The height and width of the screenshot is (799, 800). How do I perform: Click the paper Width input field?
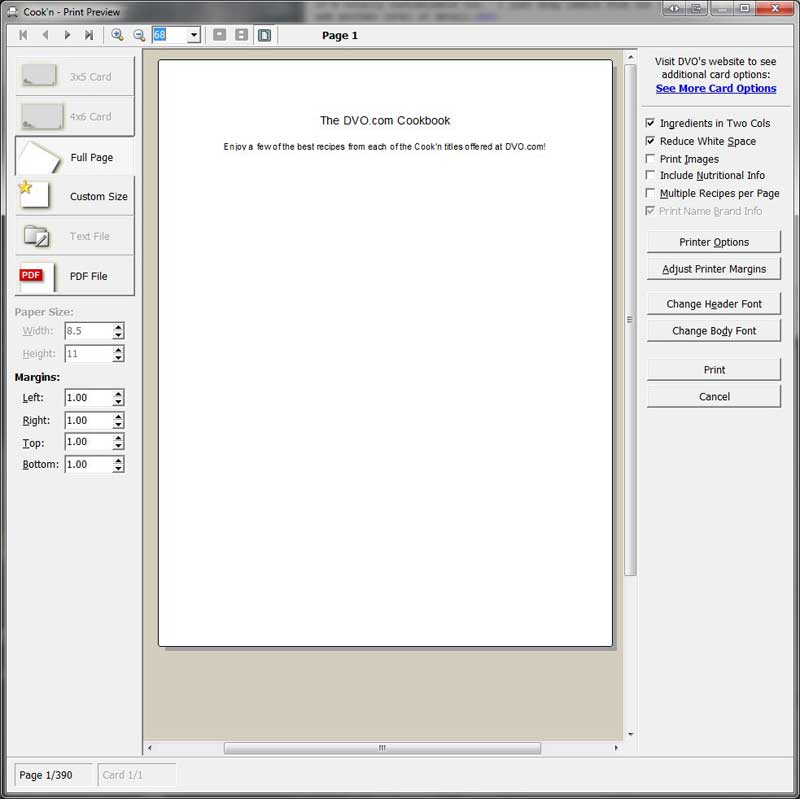tap(89, 331)
